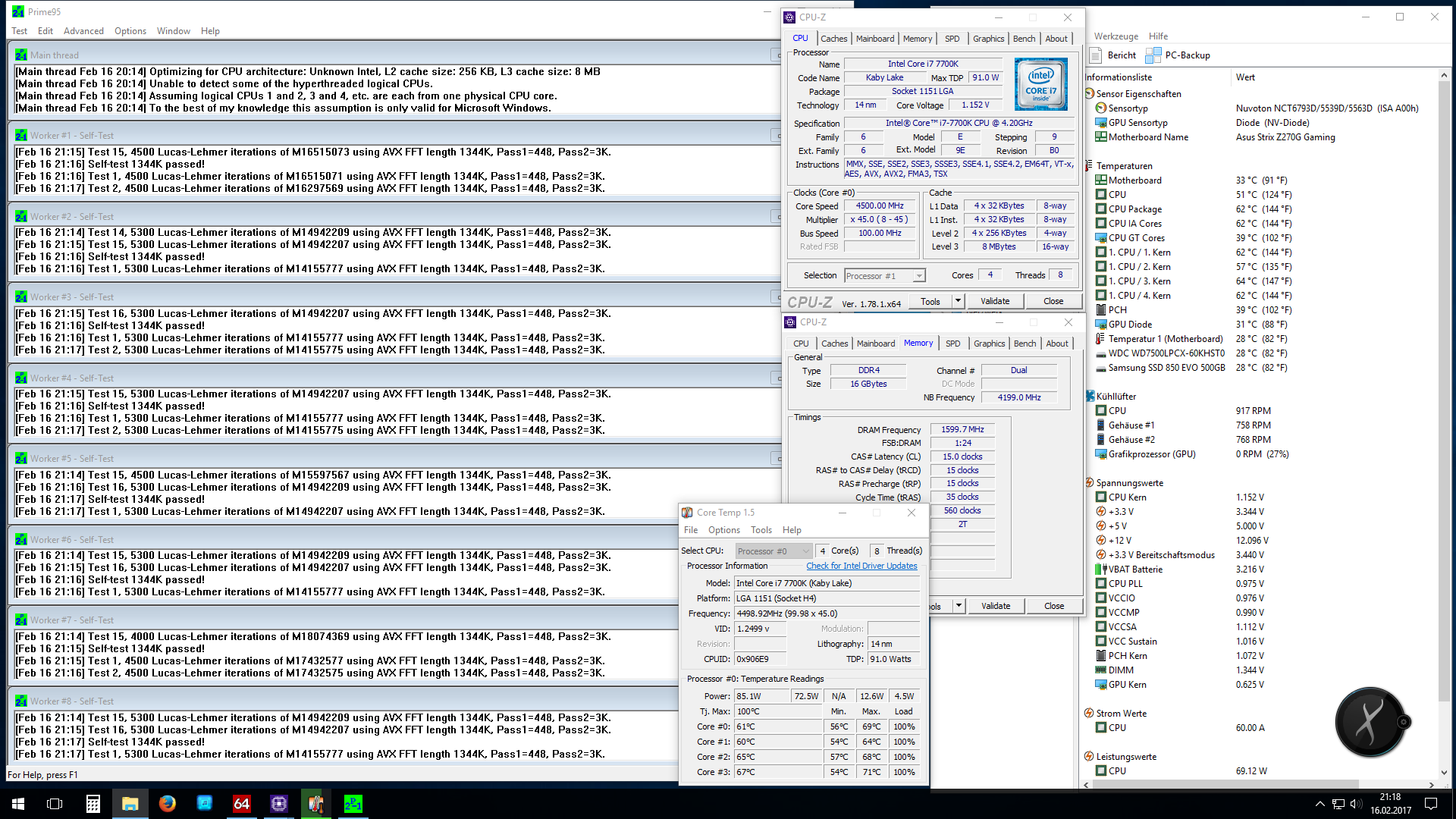This screenshot has width=1456, height=819.
Task: Click the Firefox taskbar icon
Action: point(167,803)
